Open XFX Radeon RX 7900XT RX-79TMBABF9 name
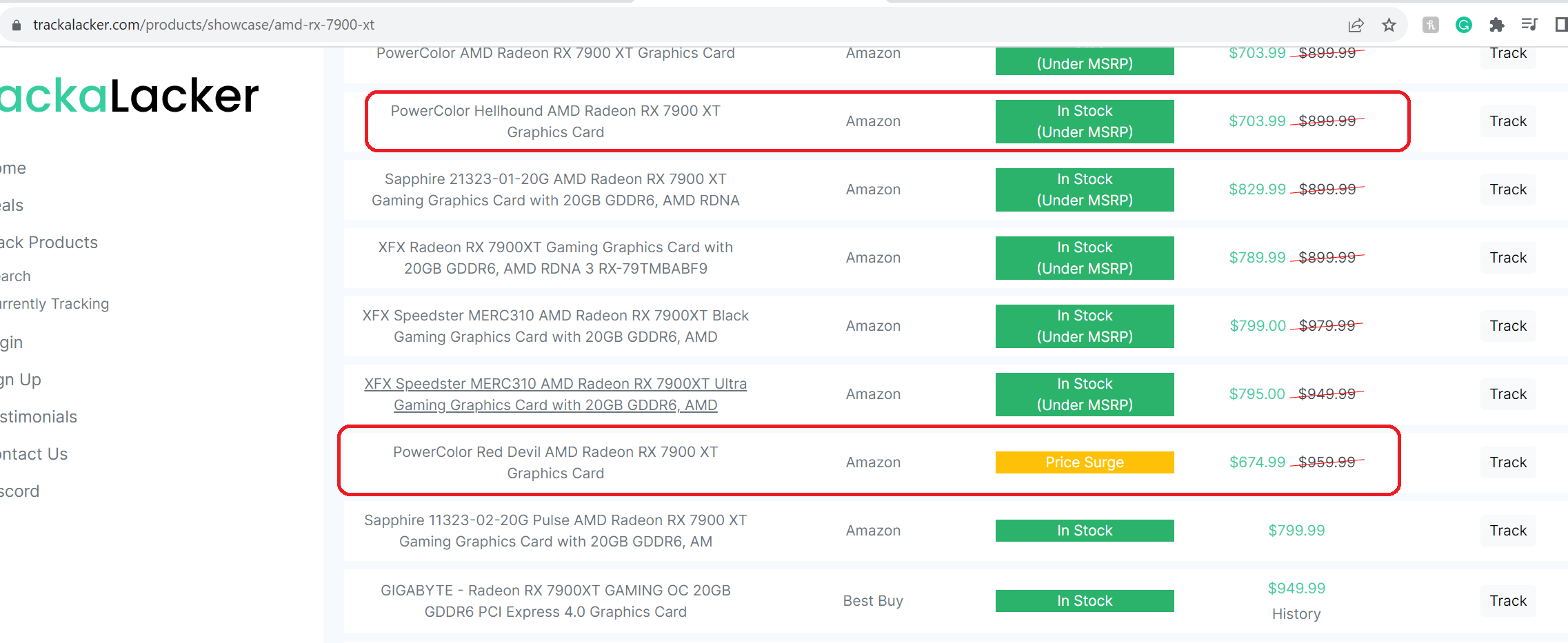Screen dimensions: 1568x643 [556, 258]
